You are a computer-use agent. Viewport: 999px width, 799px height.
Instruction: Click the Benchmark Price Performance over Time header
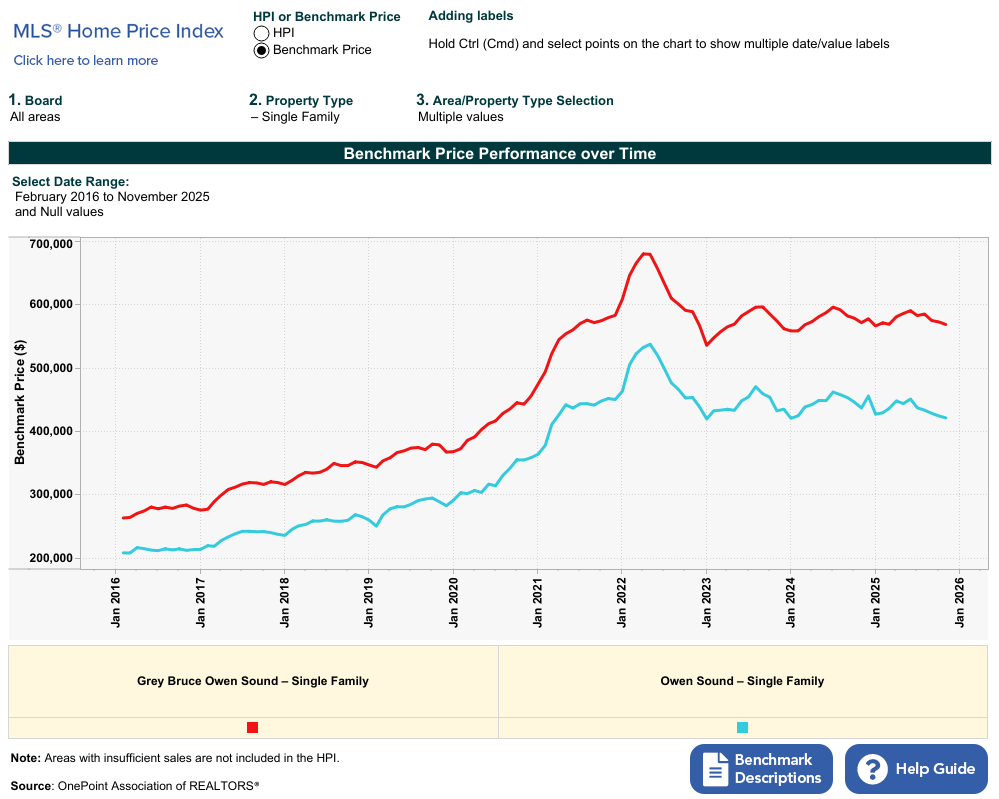pos(499,154)
